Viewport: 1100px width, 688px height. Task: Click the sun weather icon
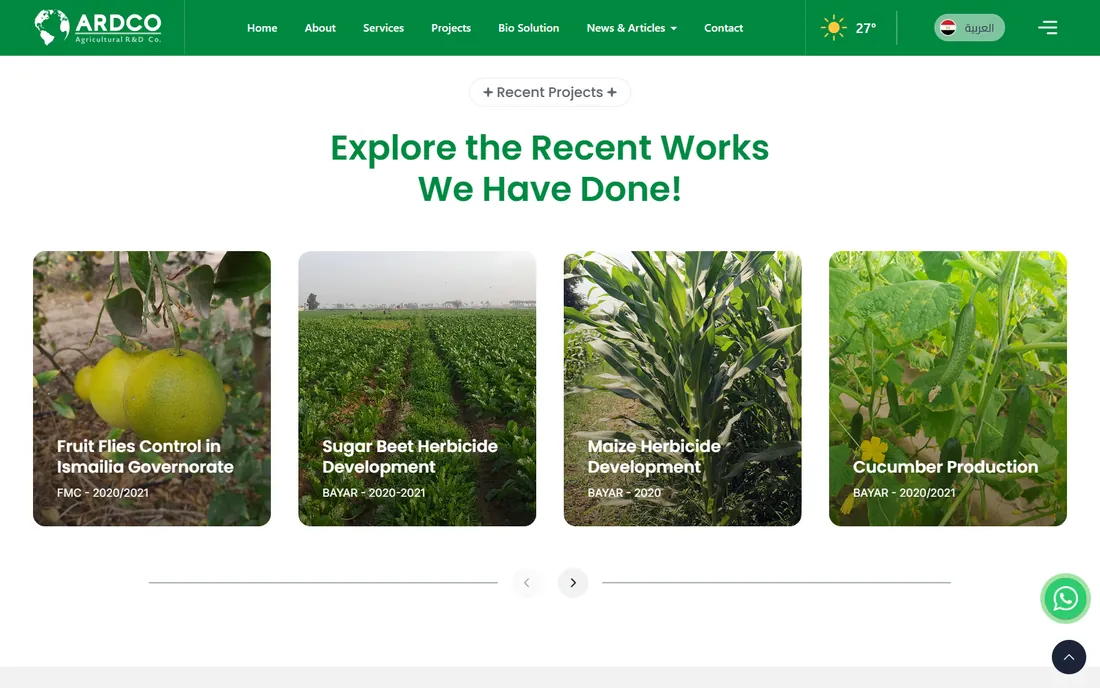[x=833, y=28]
